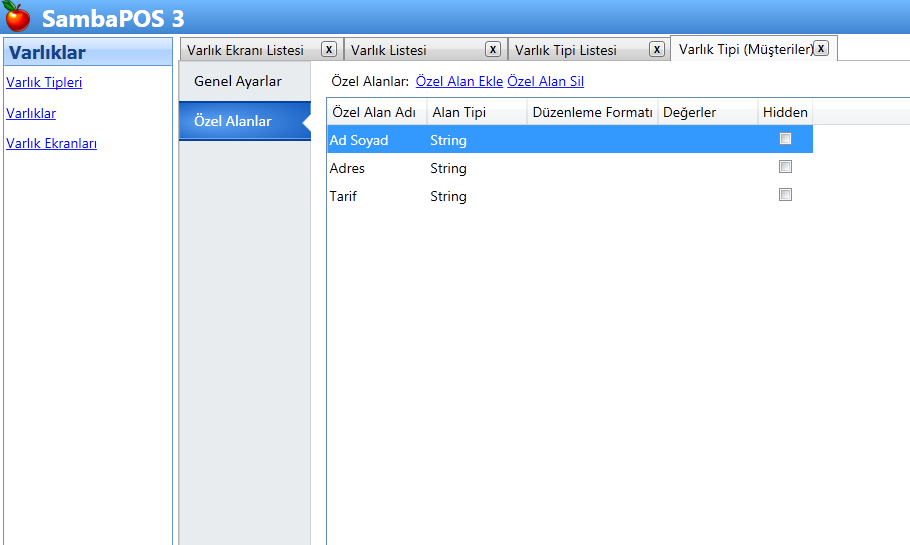The image size is (910, 545).
Task: Close the Varlık Tipi Listesi tab
Action: pyautogui.click(x=657, y=49)
